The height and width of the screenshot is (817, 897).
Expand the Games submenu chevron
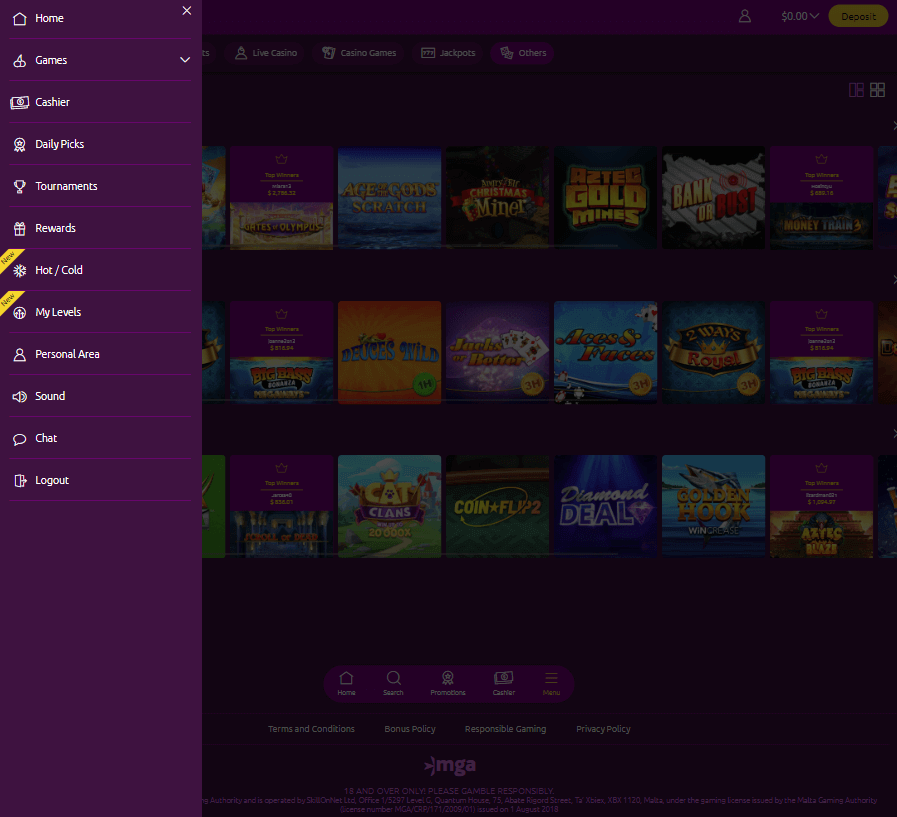coord(185,60)
